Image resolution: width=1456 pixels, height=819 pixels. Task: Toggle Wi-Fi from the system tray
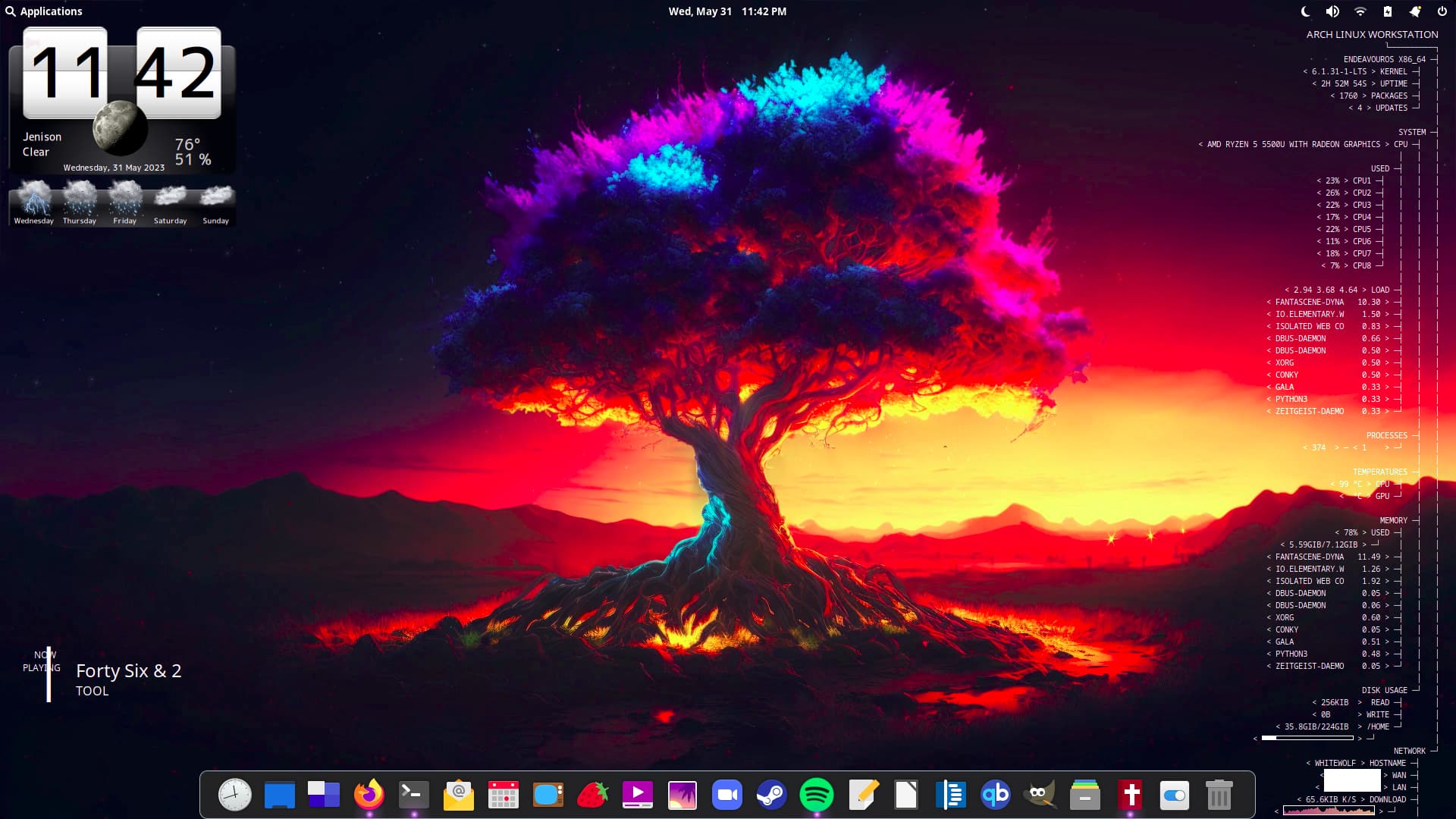pos(1359,11)
